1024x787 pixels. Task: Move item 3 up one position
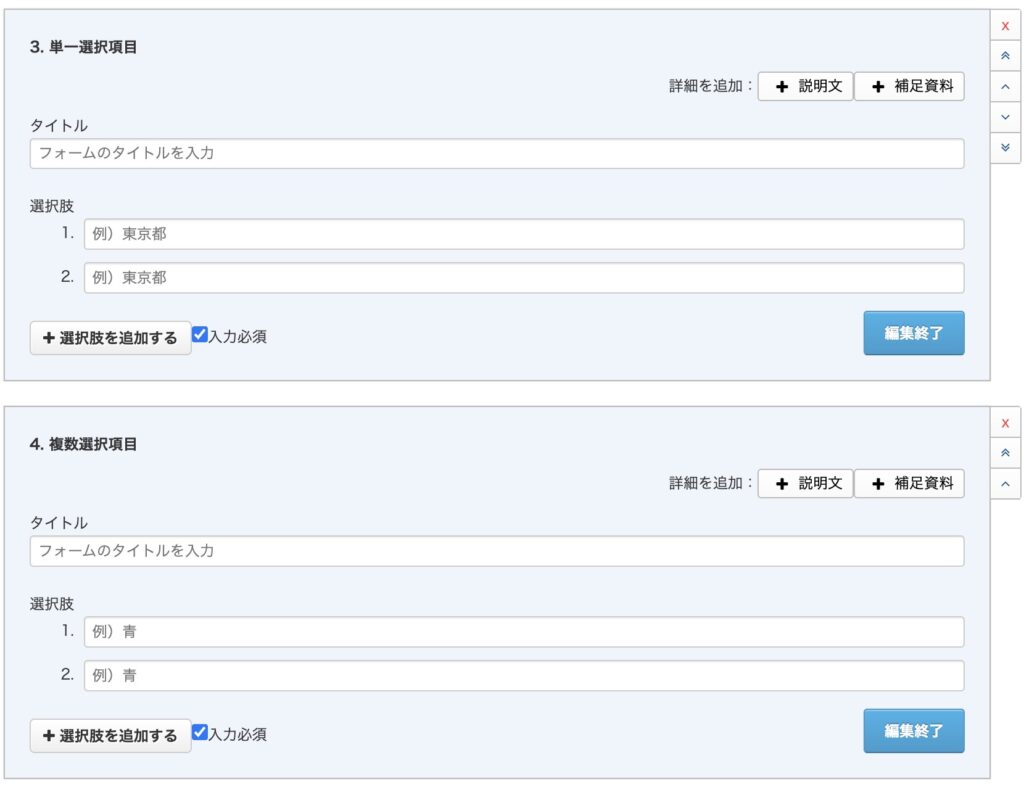click(x=1005, y=87)
